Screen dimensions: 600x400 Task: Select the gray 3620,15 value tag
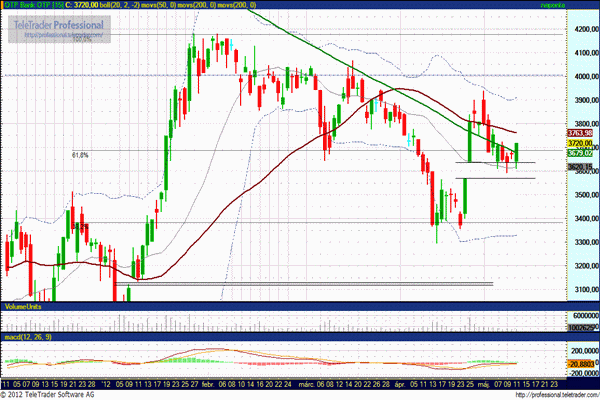pyautogui.click(x=580, y=167)
